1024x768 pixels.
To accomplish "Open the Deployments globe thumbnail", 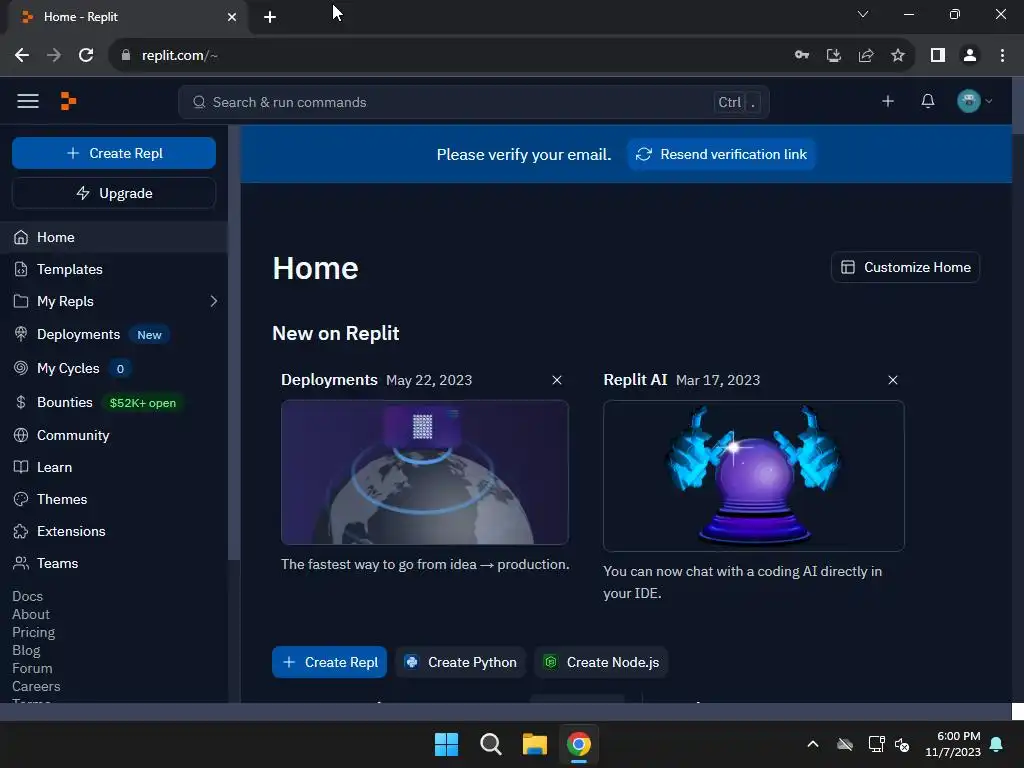I will point(424,472).
